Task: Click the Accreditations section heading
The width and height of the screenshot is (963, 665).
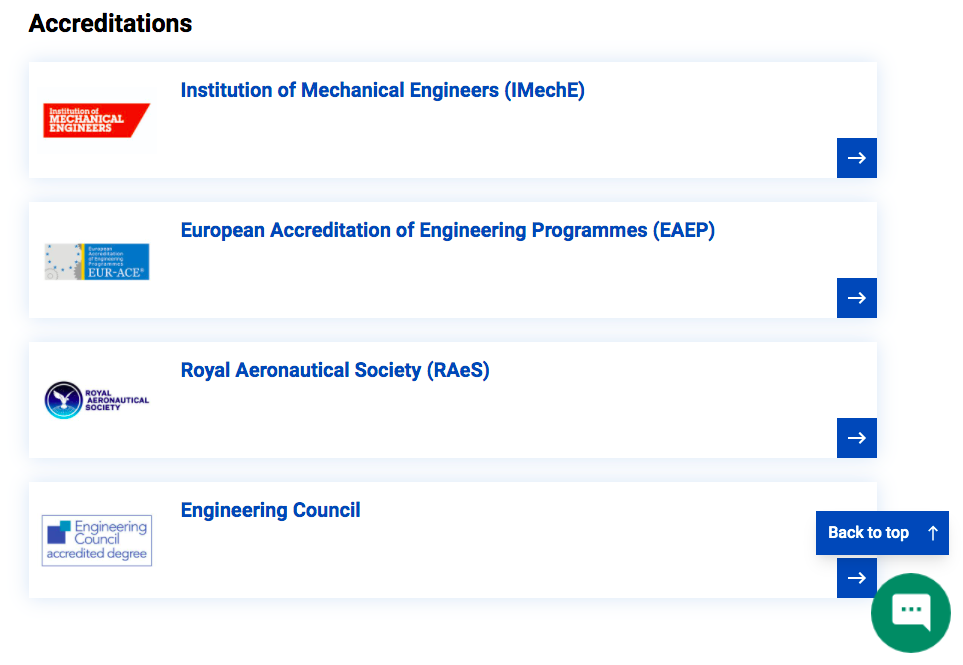Action: coord(111,23)
